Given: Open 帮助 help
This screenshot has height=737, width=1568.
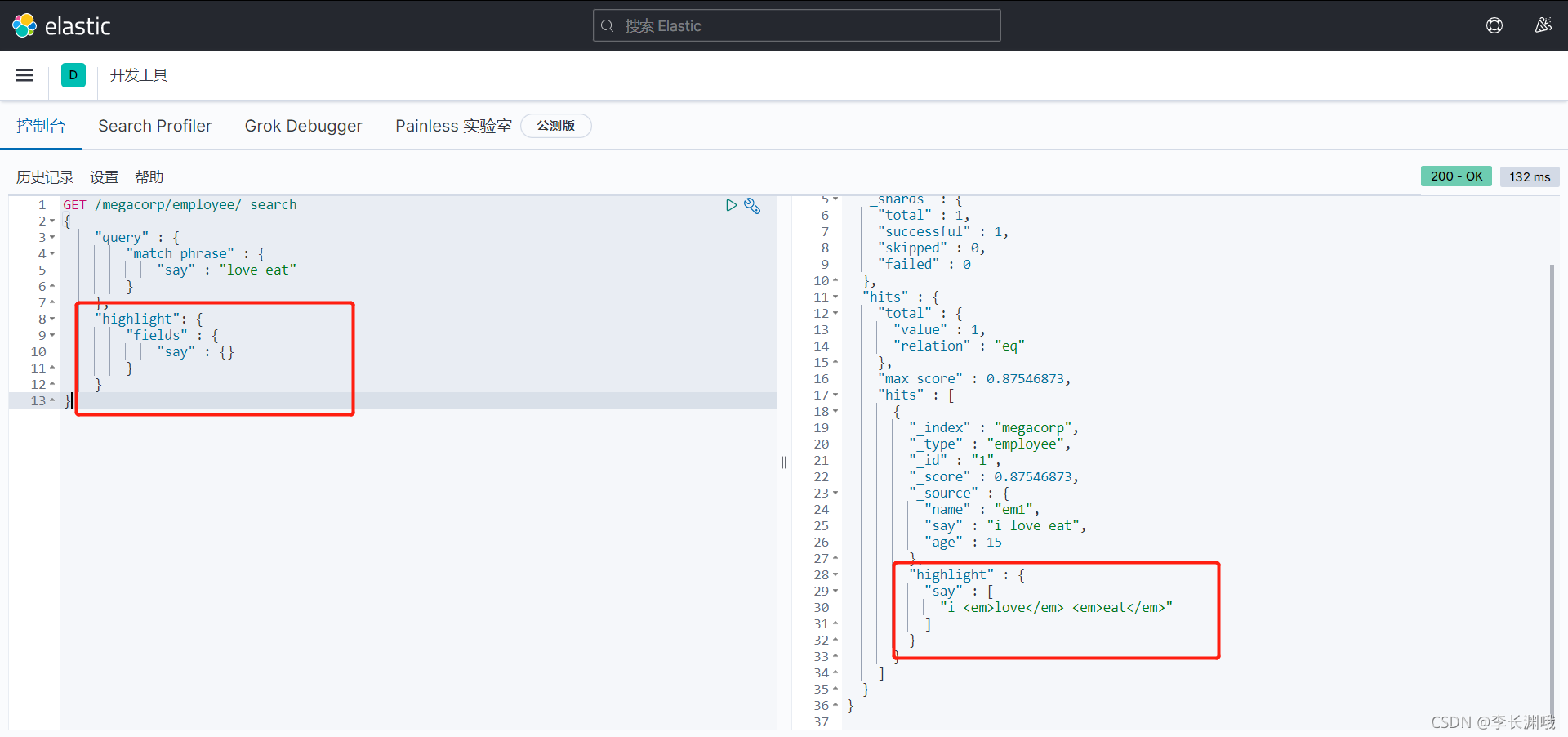Looking at the screenshot, I should pyautogui.click(x=149, y=177).
